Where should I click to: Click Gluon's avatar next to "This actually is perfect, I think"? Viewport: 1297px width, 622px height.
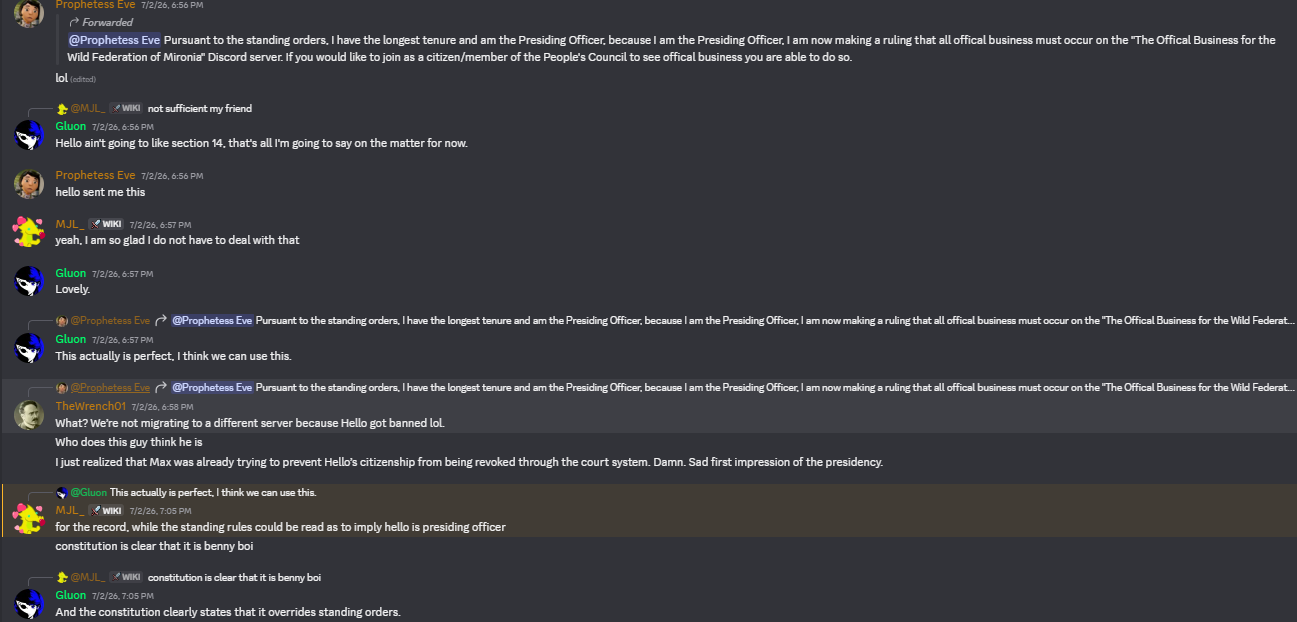28,348
